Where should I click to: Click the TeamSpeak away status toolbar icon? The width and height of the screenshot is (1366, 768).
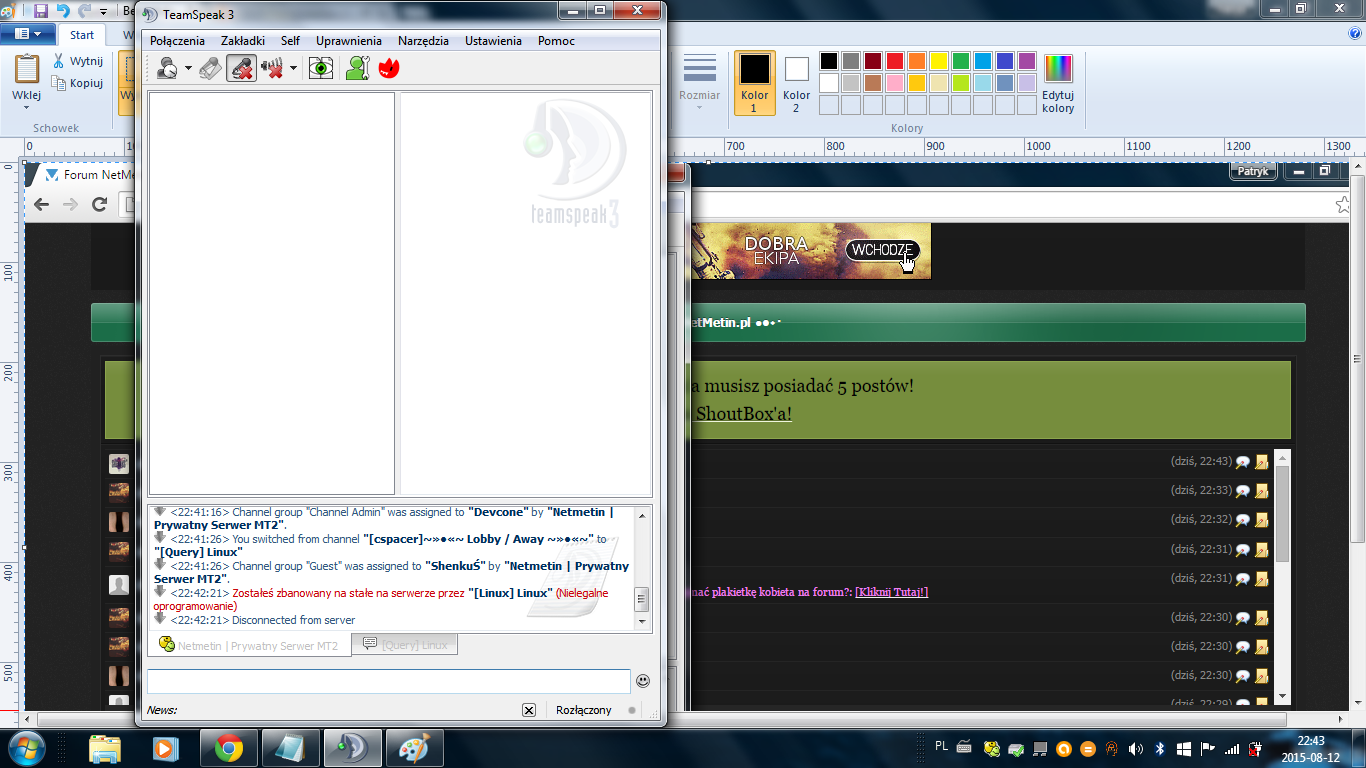point(167,68)
